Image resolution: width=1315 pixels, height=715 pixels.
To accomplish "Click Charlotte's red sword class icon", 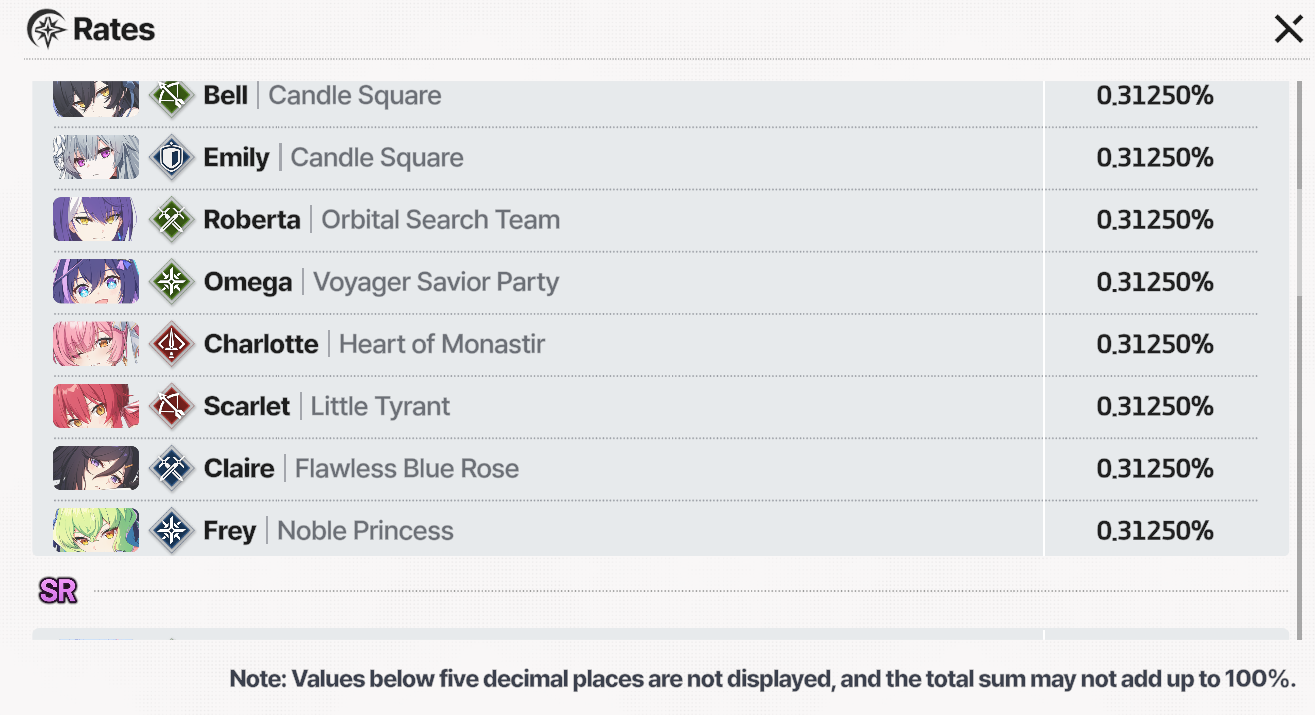I will 172,344.
